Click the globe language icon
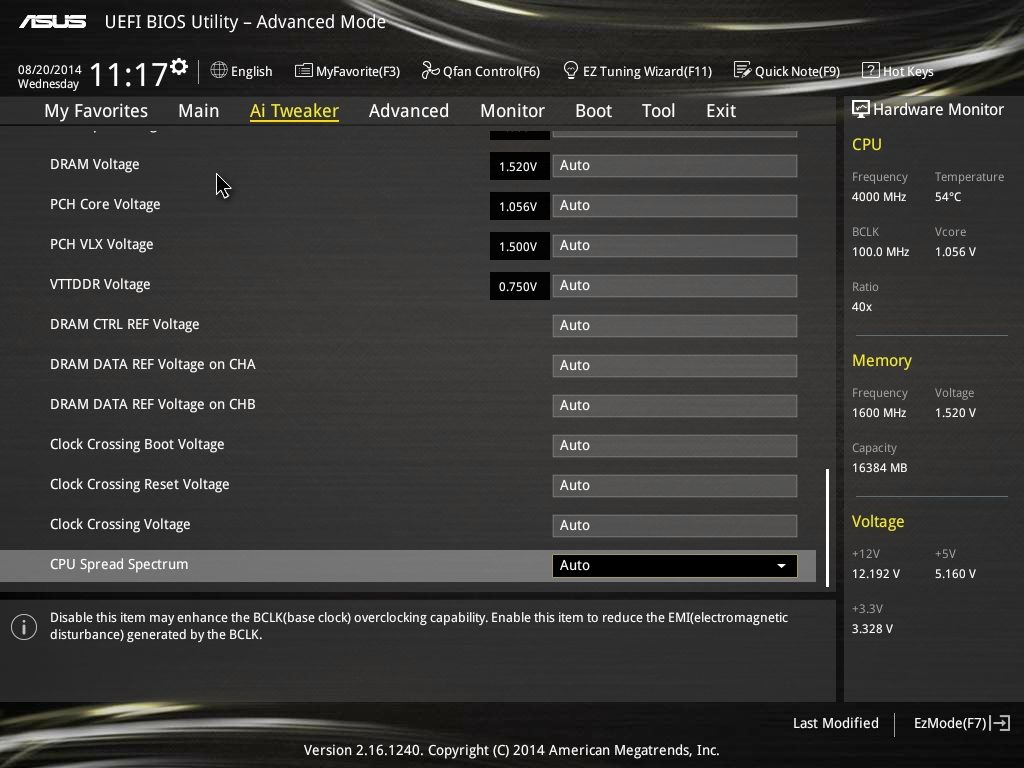The height and width of the screenshot is (768, 1024). click(x=219, y=70)
